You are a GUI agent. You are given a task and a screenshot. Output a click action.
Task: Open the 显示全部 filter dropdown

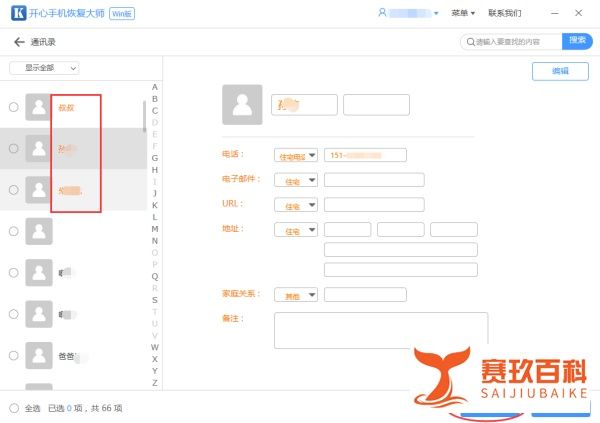[44, 68]
